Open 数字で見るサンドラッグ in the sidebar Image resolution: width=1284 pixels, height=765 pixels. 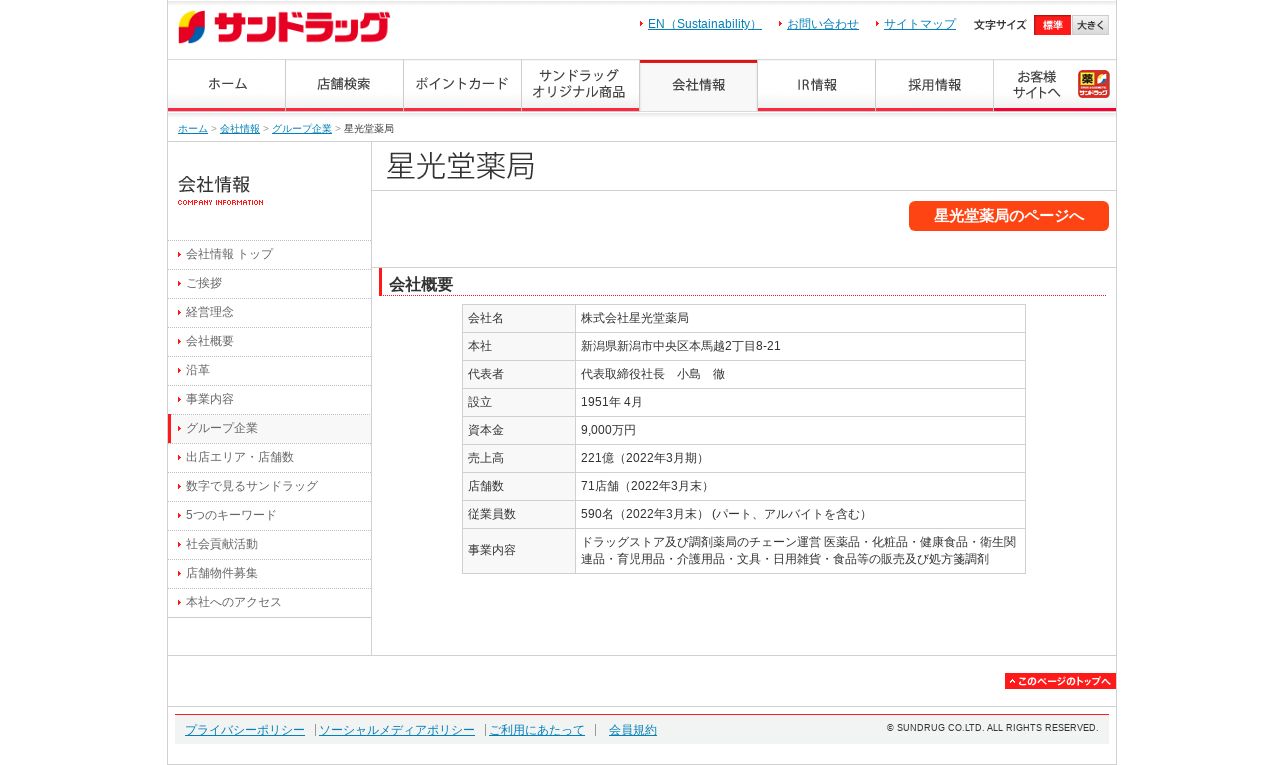click(x=270, y=487)
